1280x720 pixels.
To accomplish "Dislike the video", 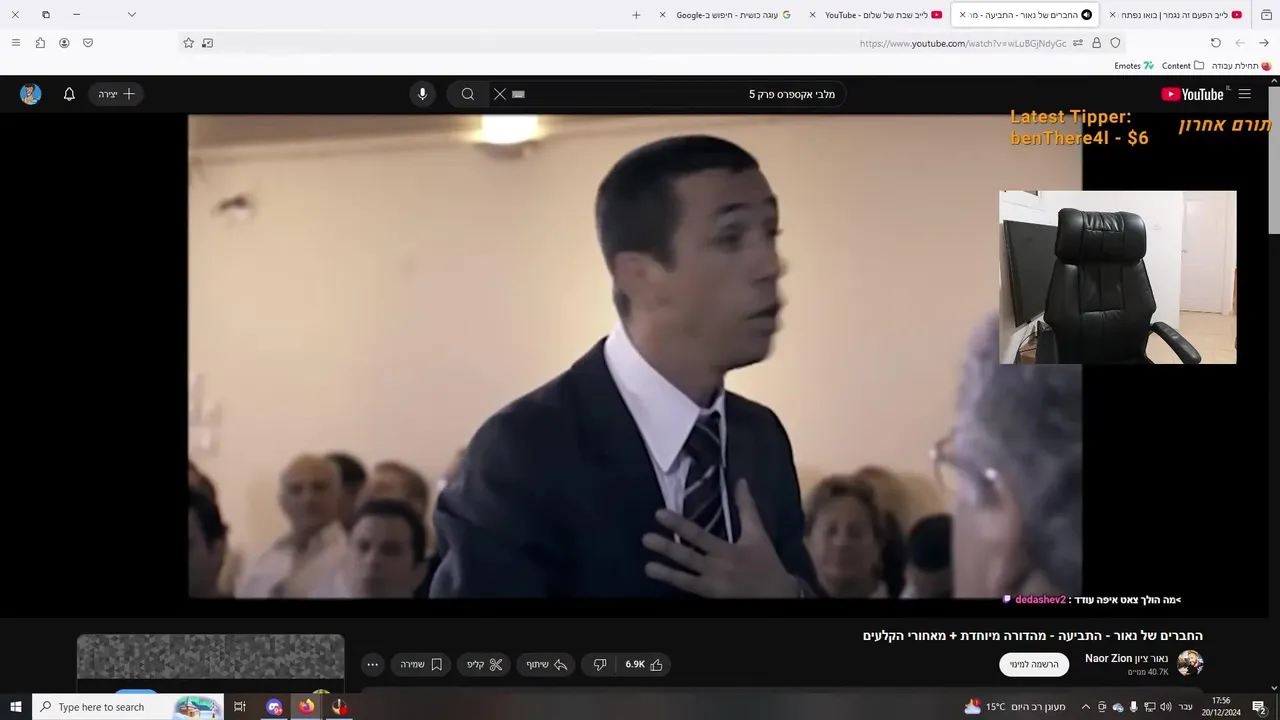I will coord(600,664).
